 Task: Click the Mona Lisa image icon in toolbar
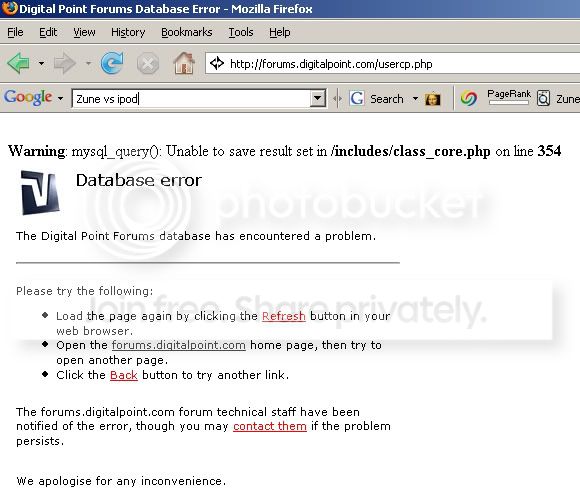pyautogui.click(x=433, y=99)
